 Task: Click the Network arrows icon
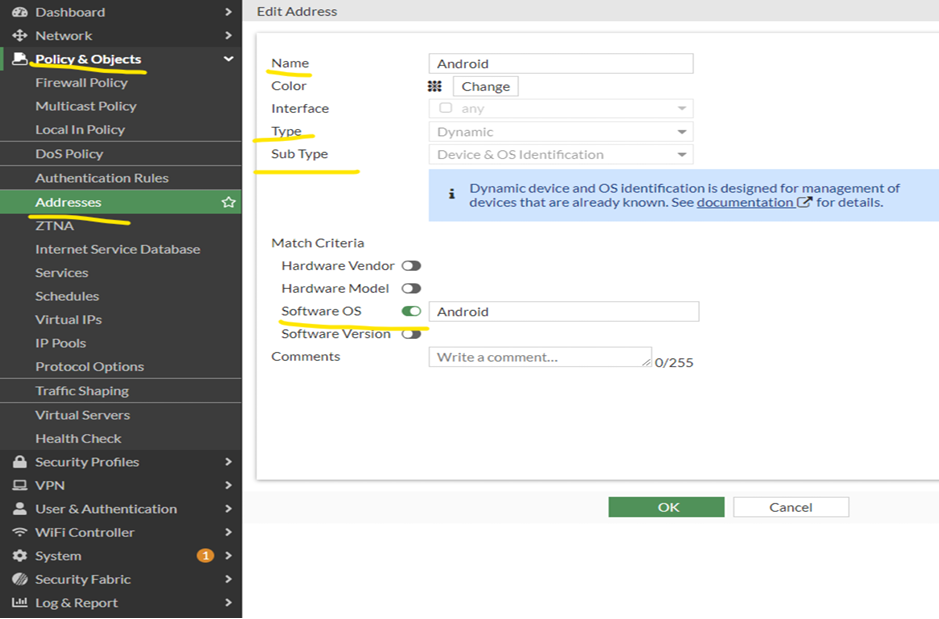(20, 35)
